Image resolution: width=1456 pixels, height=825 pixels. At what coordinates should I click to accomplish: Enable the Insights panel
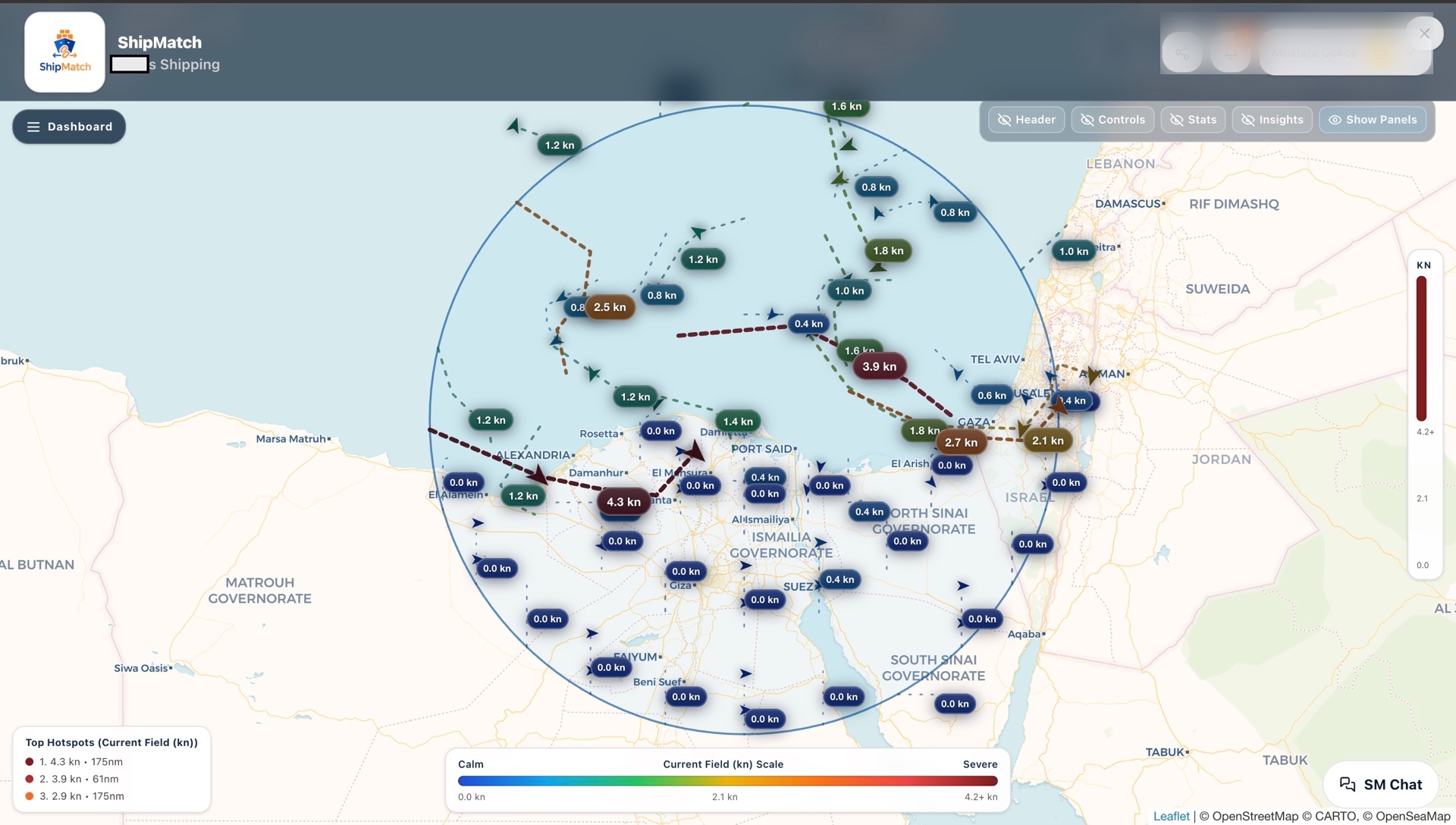click(1272, 119)
